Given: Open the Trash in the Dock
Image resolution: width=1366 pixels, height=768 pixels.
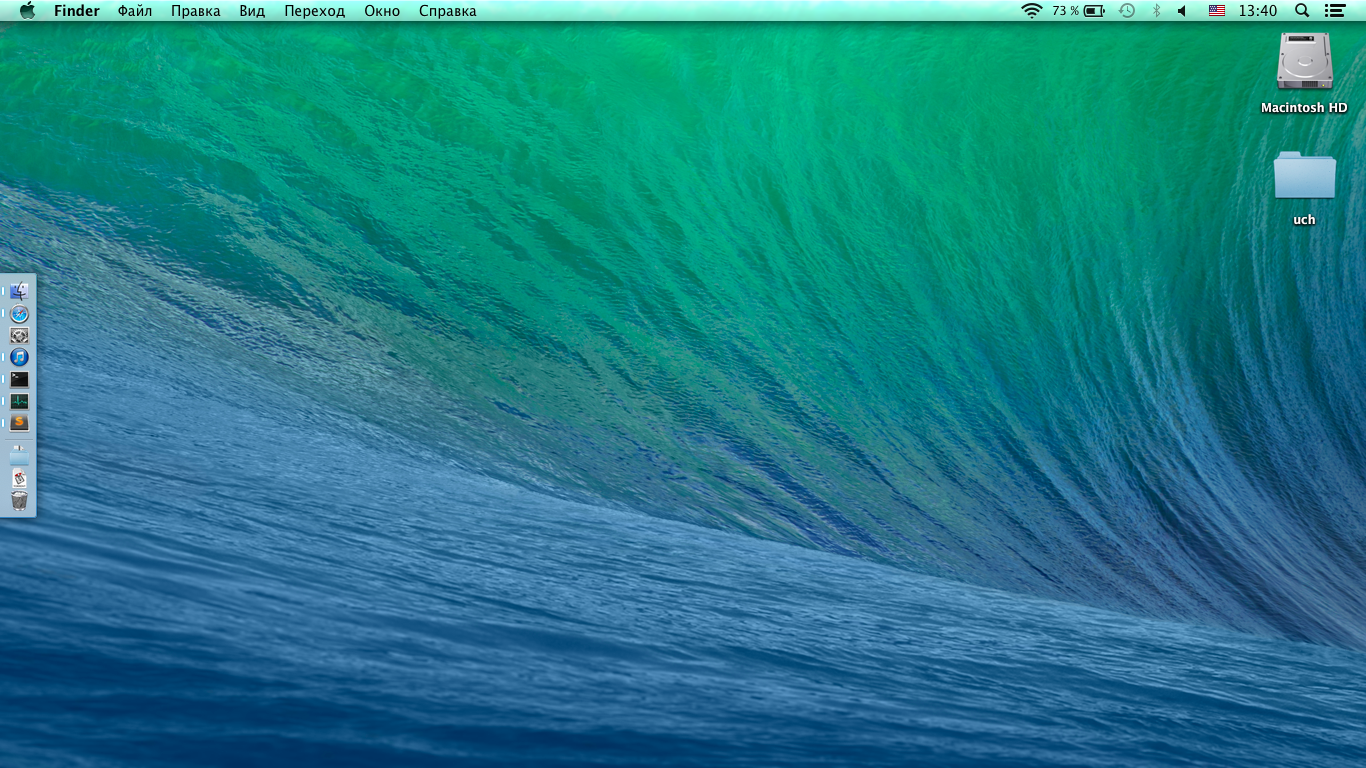Looking at the screenshot, I should coord(19,501).
